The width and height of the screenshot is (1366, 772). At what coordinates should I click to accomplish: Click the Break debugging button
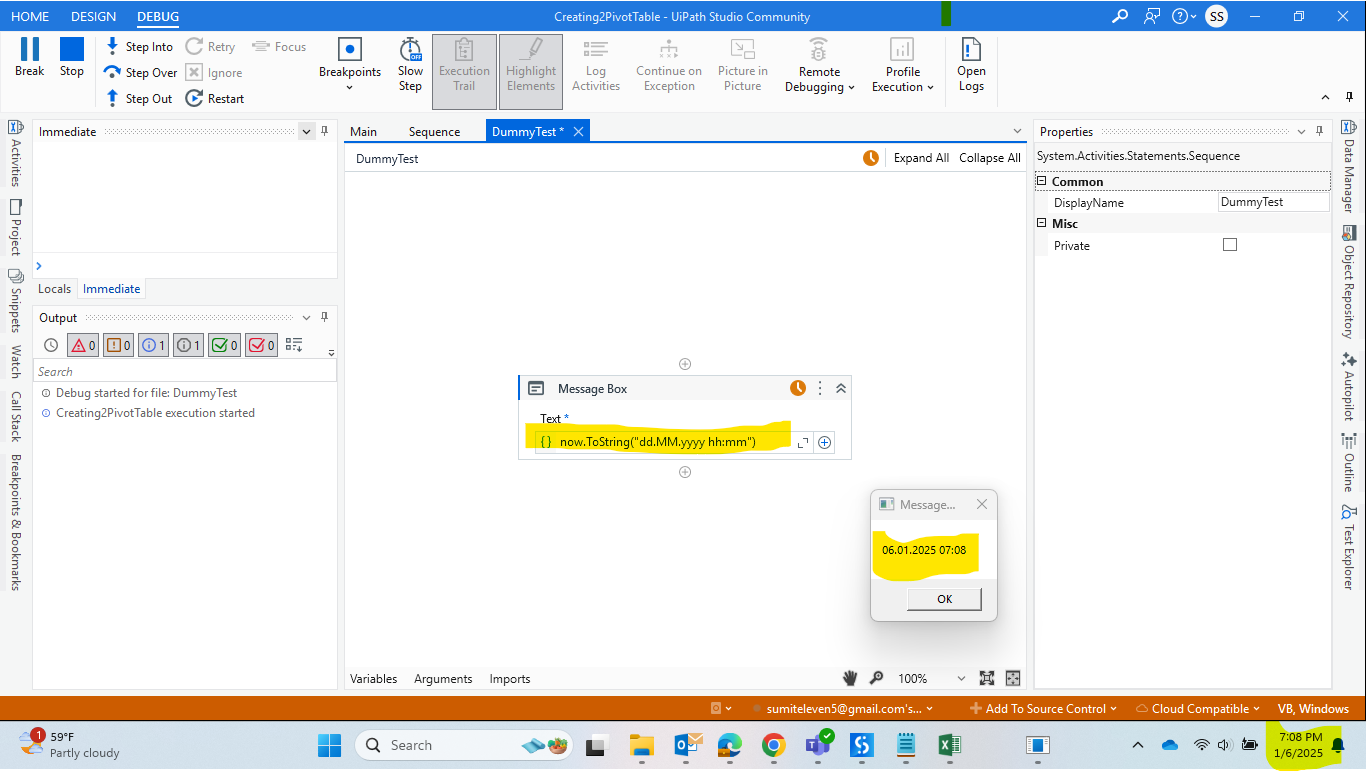pos(30,57)
